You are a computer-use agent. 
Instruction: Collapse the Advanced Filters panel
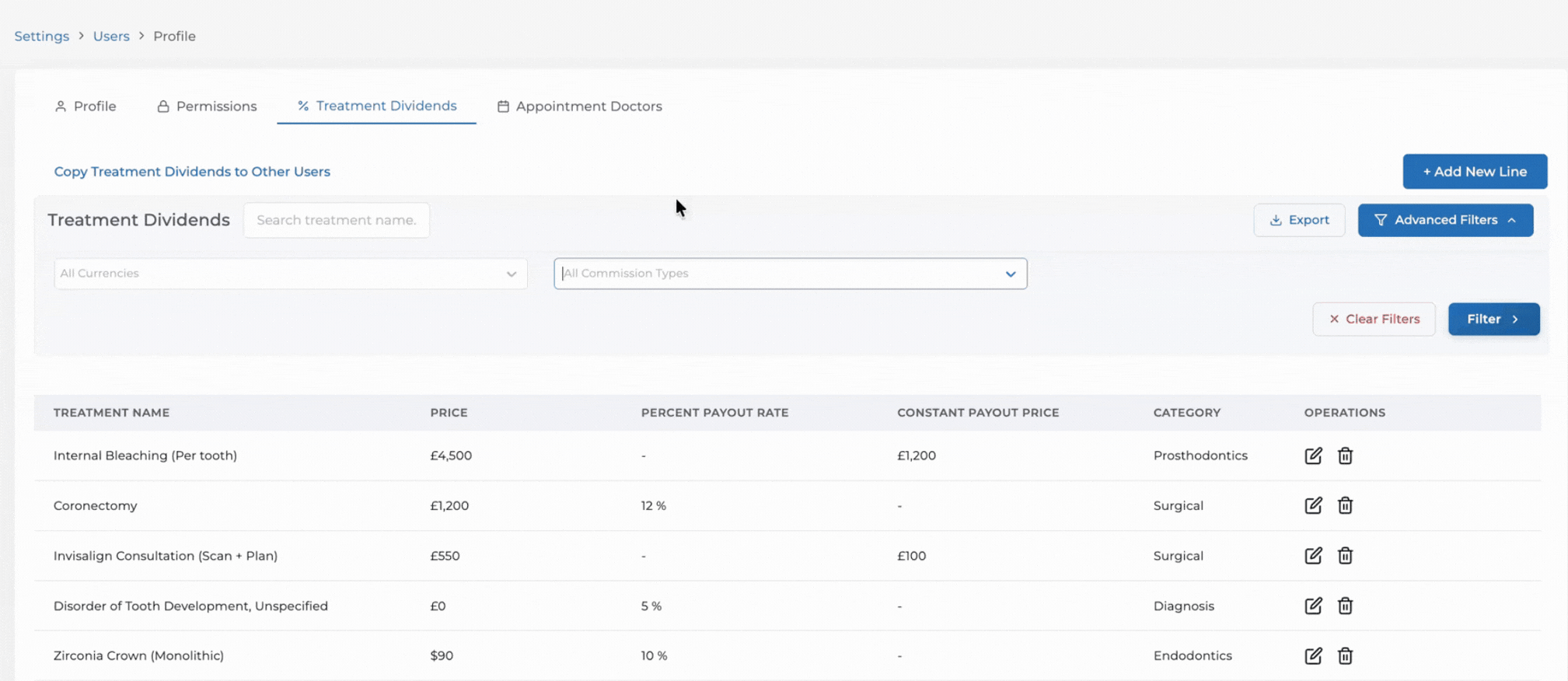tap(1445, 220)
